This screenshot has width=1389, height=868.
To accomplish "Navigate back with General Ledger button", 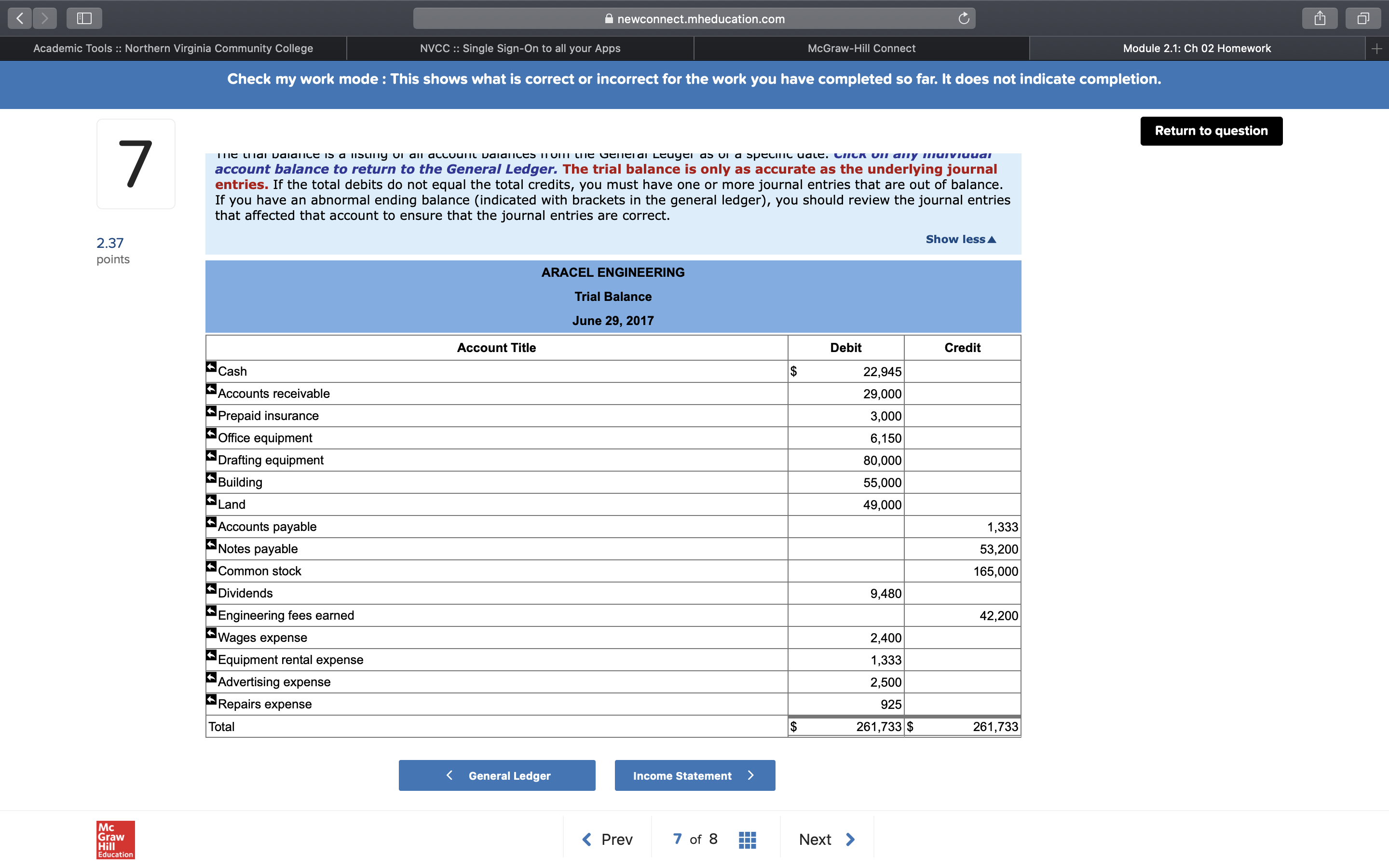I will (x=496, y=775).
